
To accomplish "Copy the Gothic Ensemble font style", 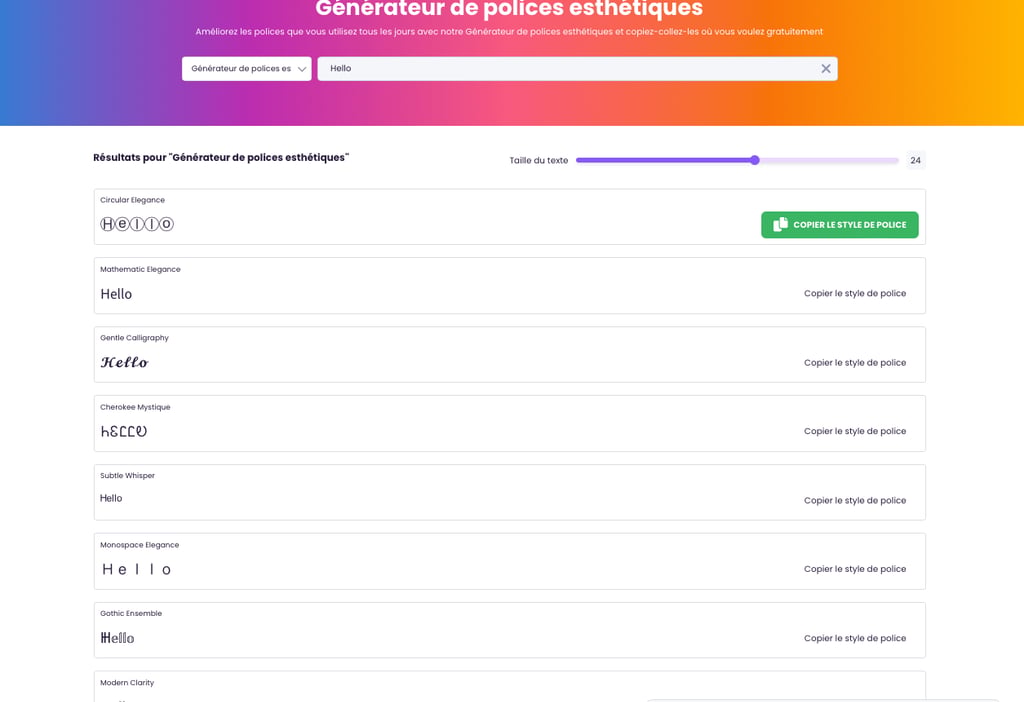I will coord(854,638).
